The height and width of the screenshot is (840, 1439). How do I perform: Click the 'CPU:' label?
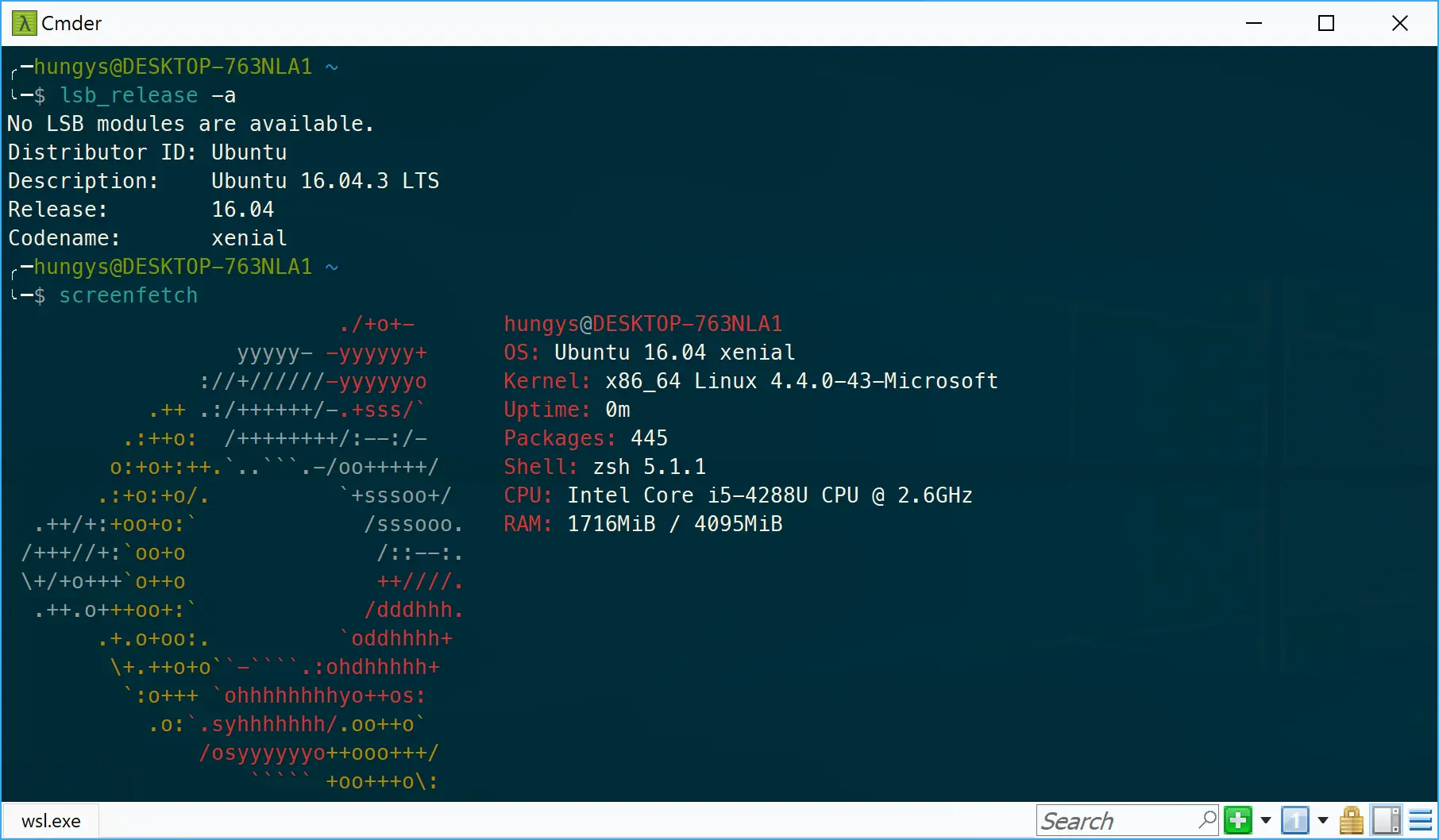click(x=529, y=495)
